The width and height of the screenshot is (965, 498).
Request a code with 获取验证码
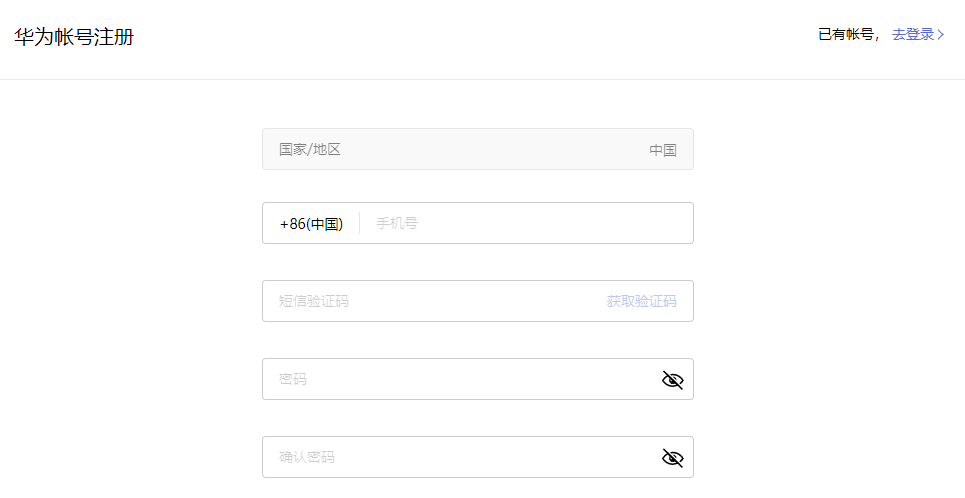tap(641, 302)
